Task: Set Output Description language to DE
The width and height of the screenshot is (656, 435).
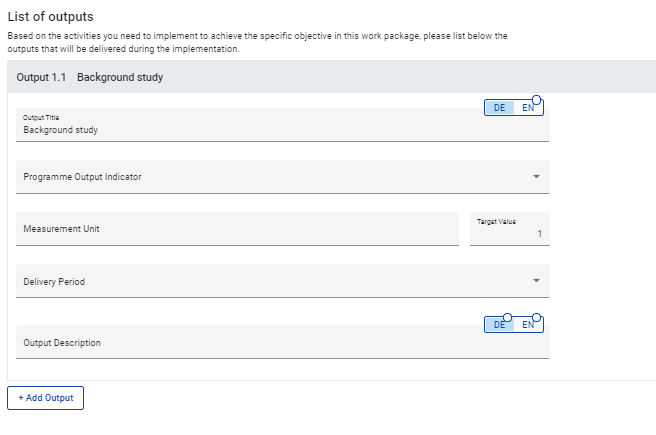Action: coord(499,325)
